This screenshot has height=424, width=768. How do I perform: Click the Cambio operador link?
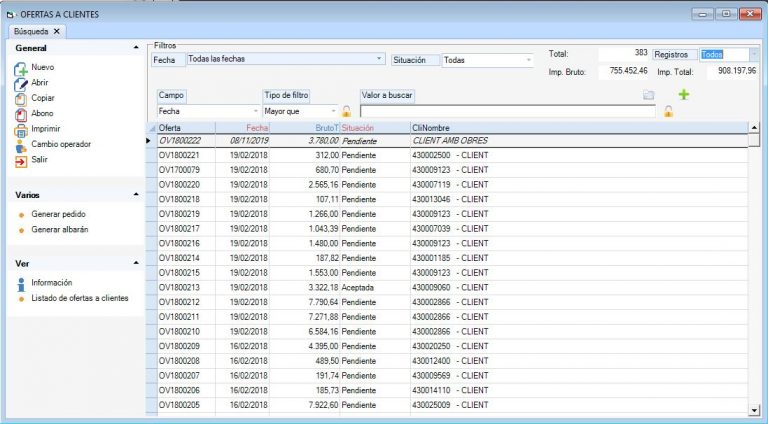(x=61, y=144)
